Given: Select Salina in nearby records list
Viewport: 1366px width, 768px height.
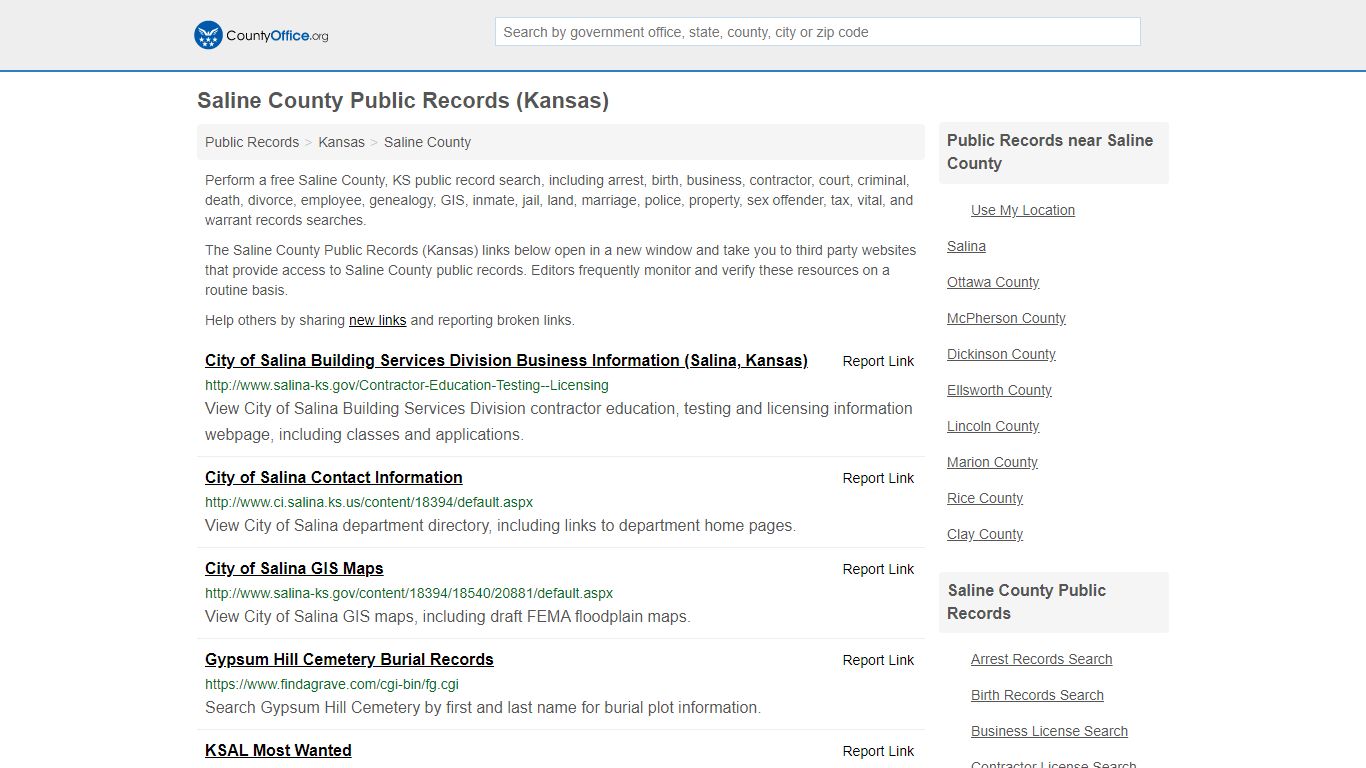Looking at the screenshot, I should pos(966,246).
